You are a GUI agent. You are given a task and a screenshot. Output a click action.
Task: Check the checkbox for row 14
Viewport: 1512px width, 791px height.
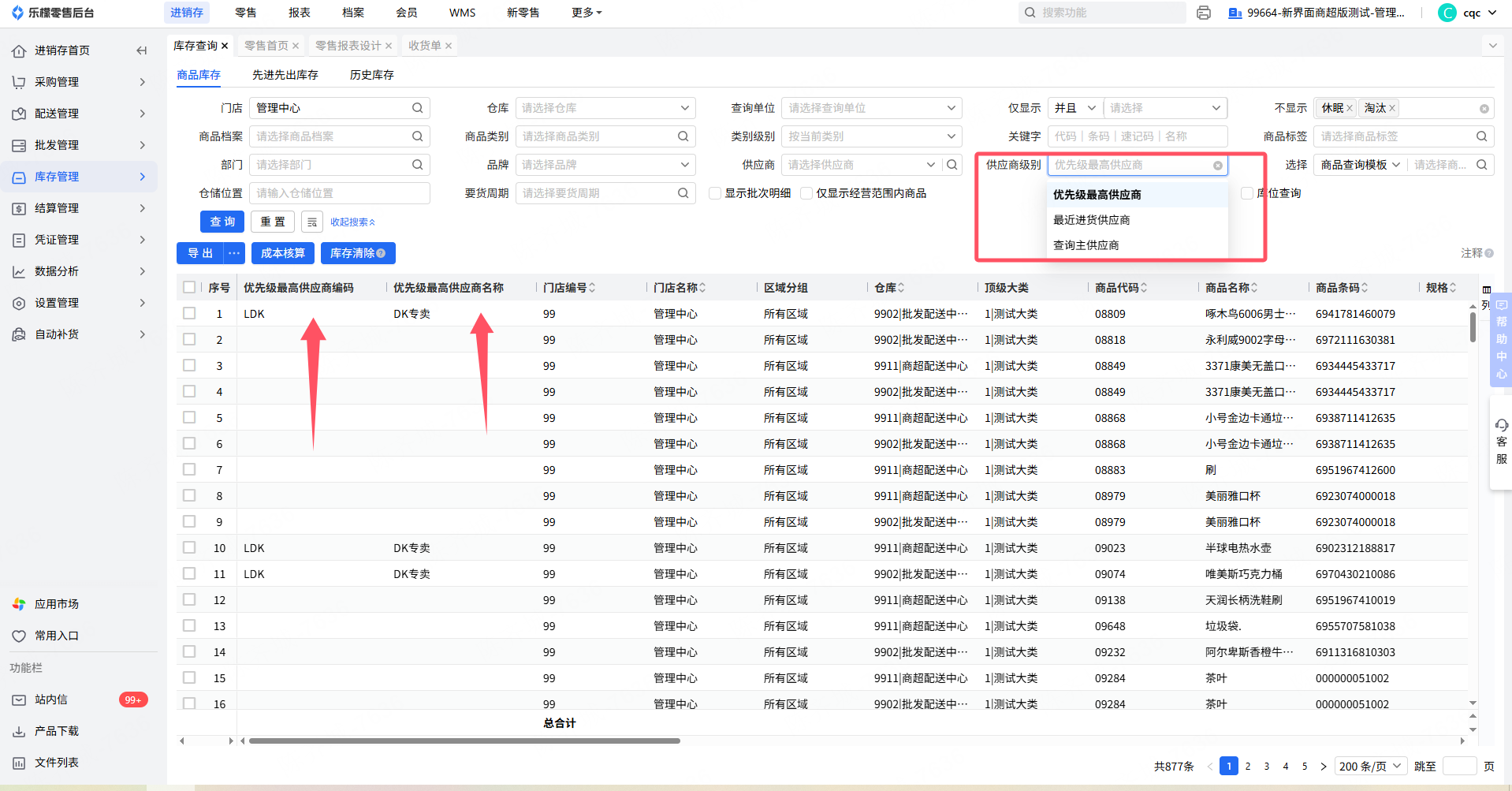[189, 651]
